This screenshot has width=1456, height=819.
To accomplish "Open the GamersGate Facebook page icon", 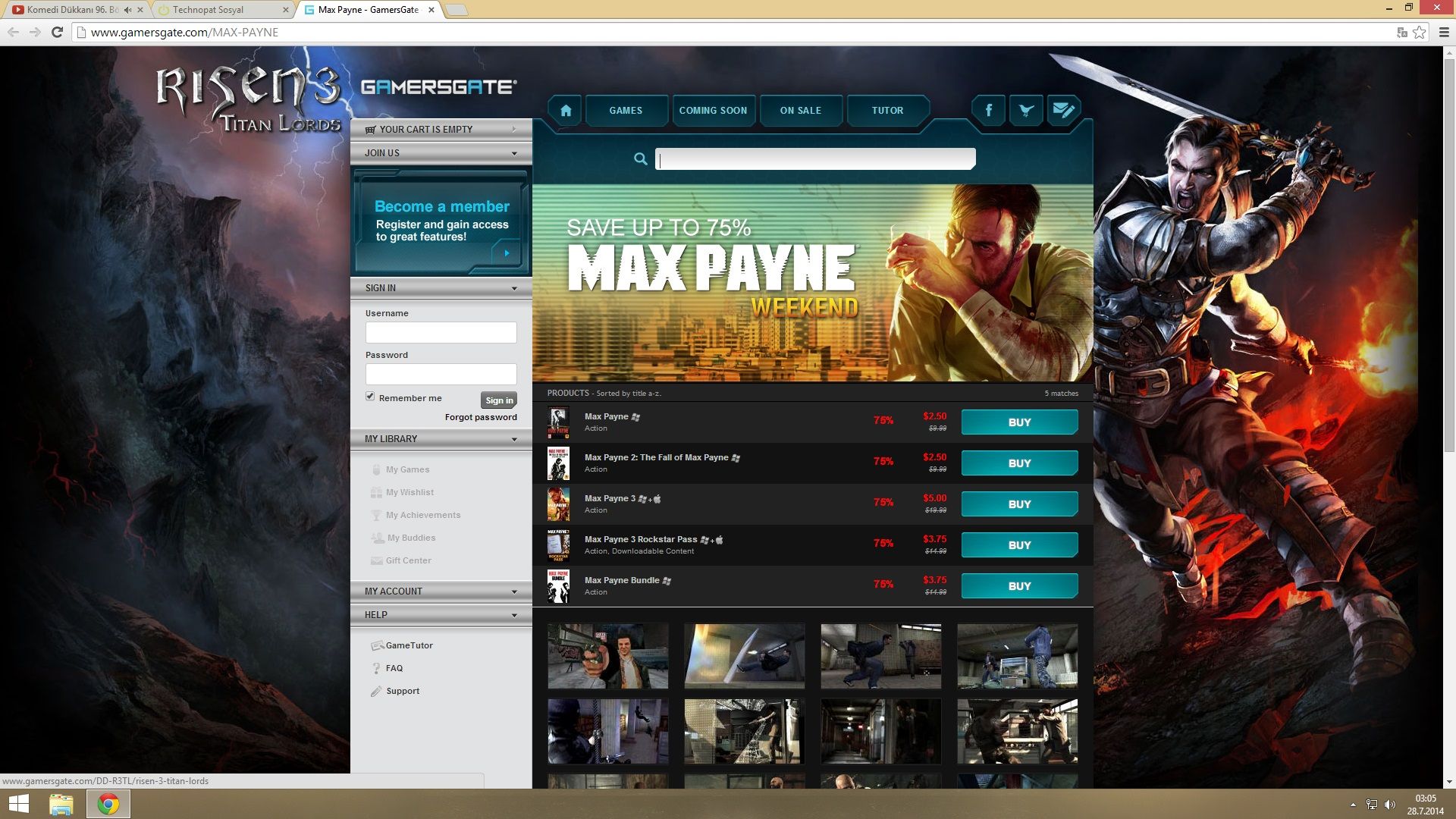I will pos(988,111).
